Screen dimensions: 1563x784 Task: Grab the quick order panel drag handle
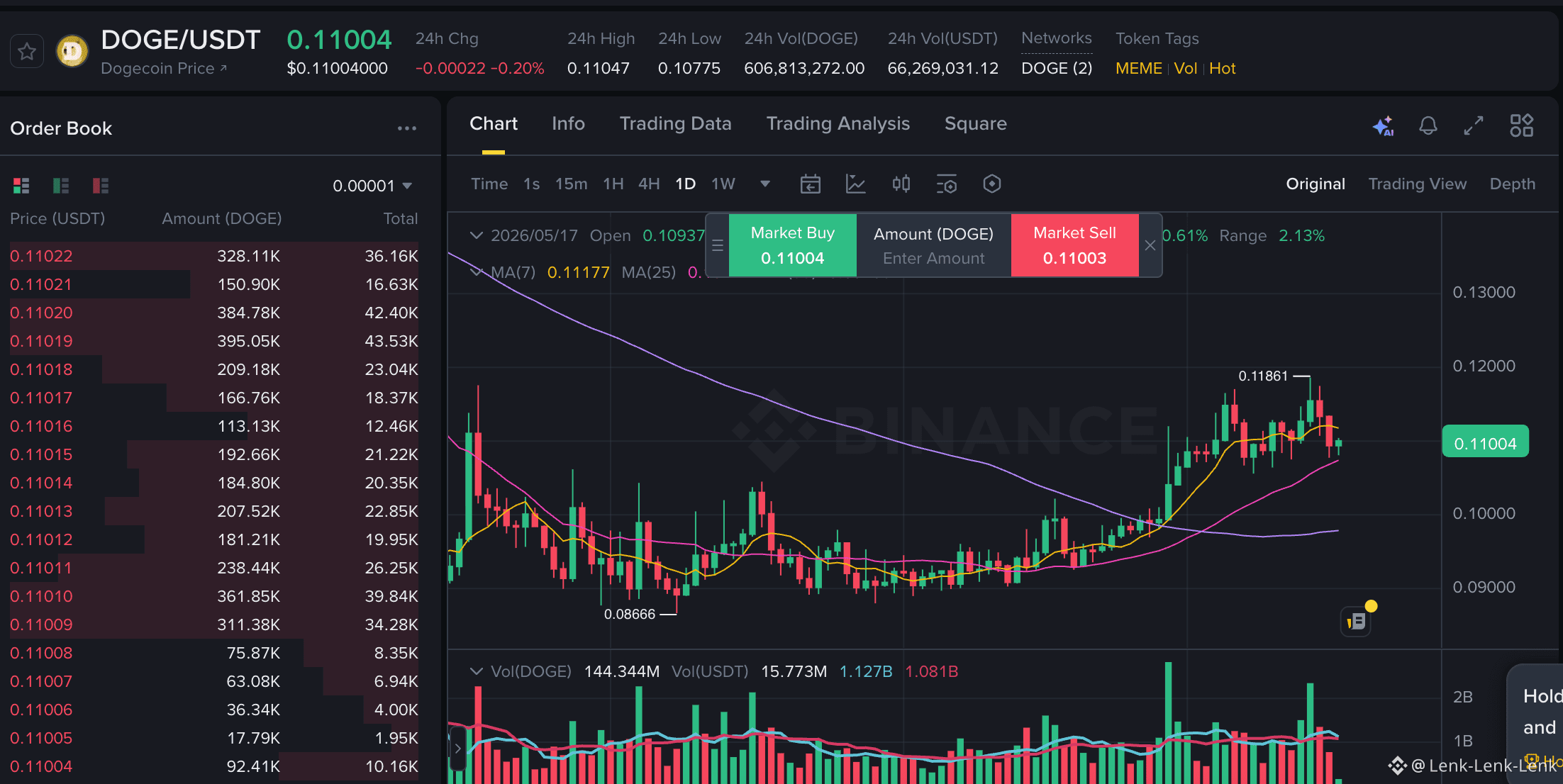718,245
